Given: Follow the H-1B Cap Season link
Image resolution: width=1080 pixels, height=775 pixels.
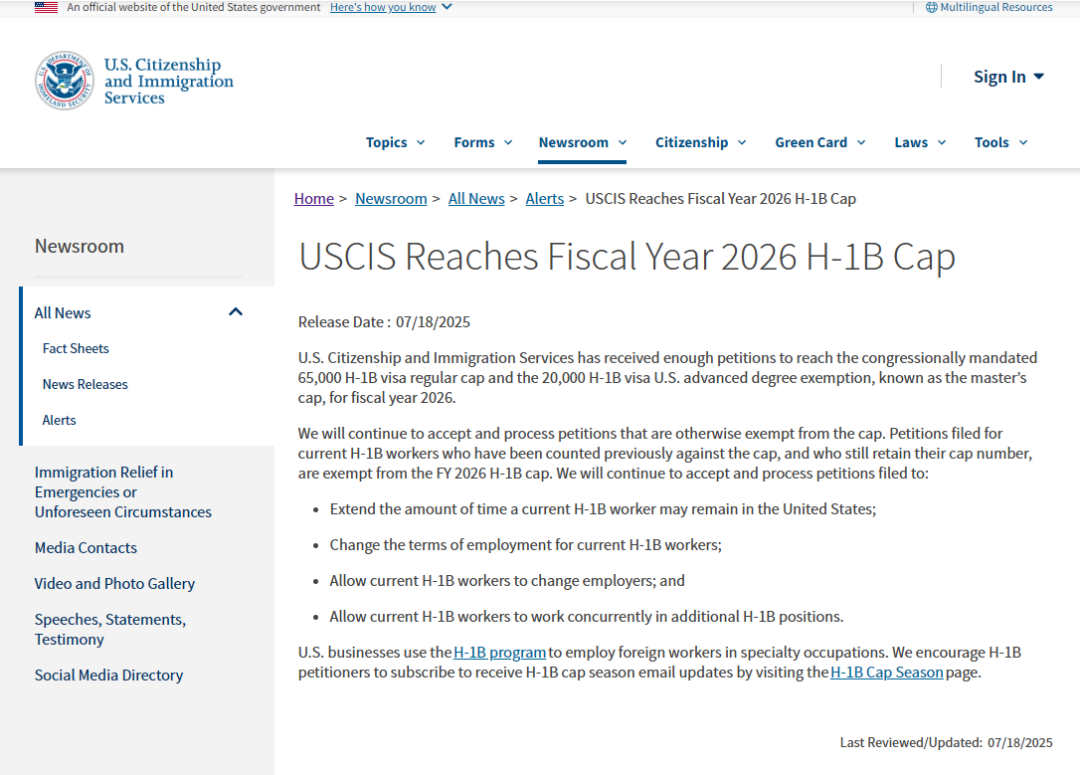Looking at the screenshot, I should point(886,672).
